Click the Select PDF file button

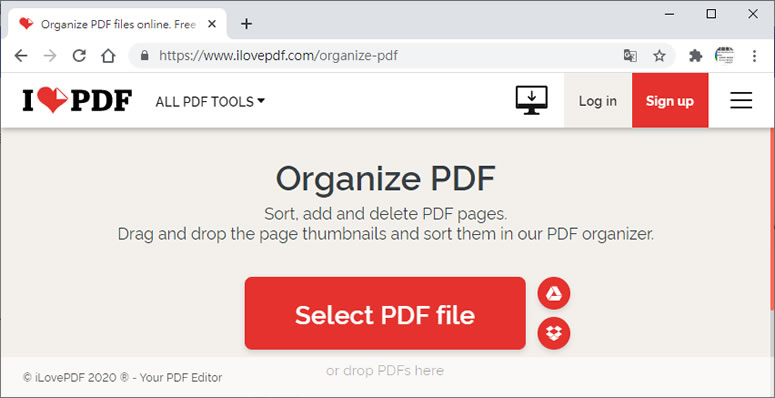[x=385, y=313]
